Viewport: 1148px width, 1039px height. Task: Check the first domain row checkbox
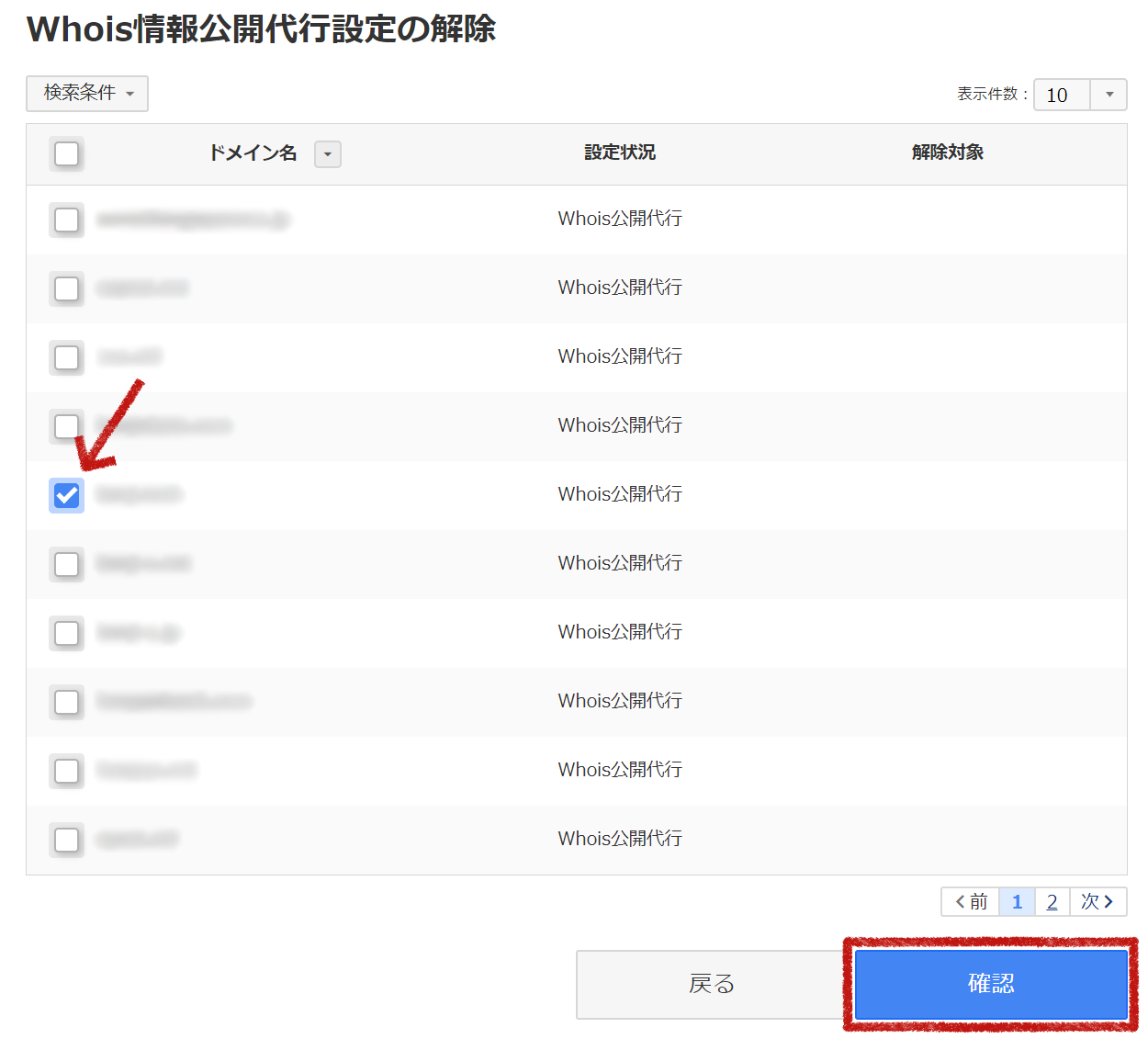pos(67,220)
